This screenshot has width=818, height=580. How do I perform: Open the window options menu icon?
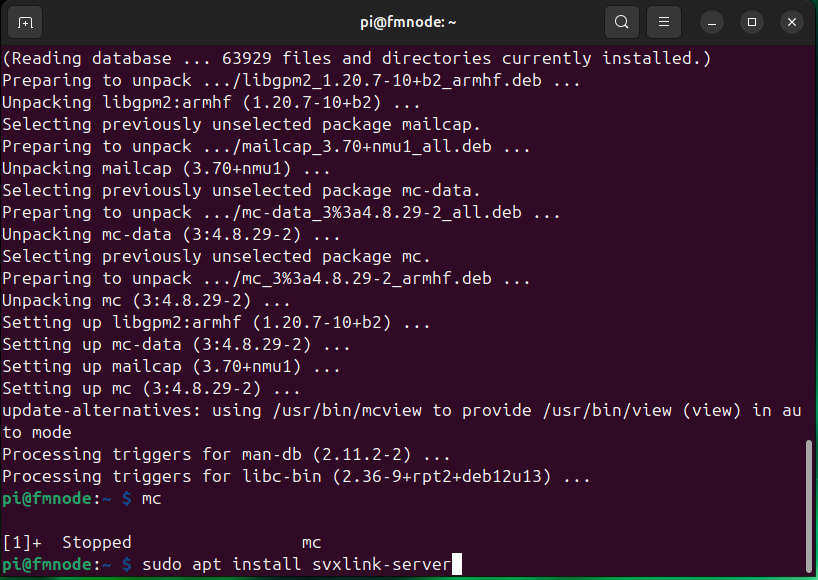(663, 21)
